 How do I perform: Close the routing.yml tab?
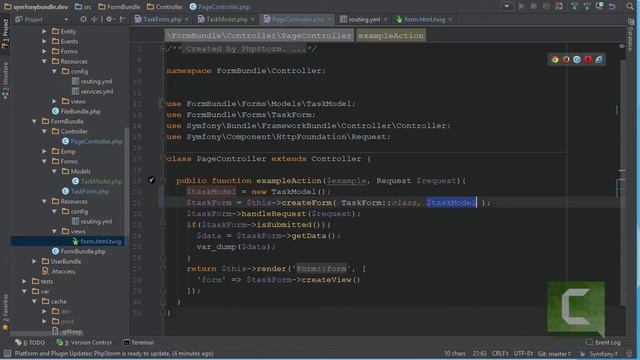(x=385, y=19)
